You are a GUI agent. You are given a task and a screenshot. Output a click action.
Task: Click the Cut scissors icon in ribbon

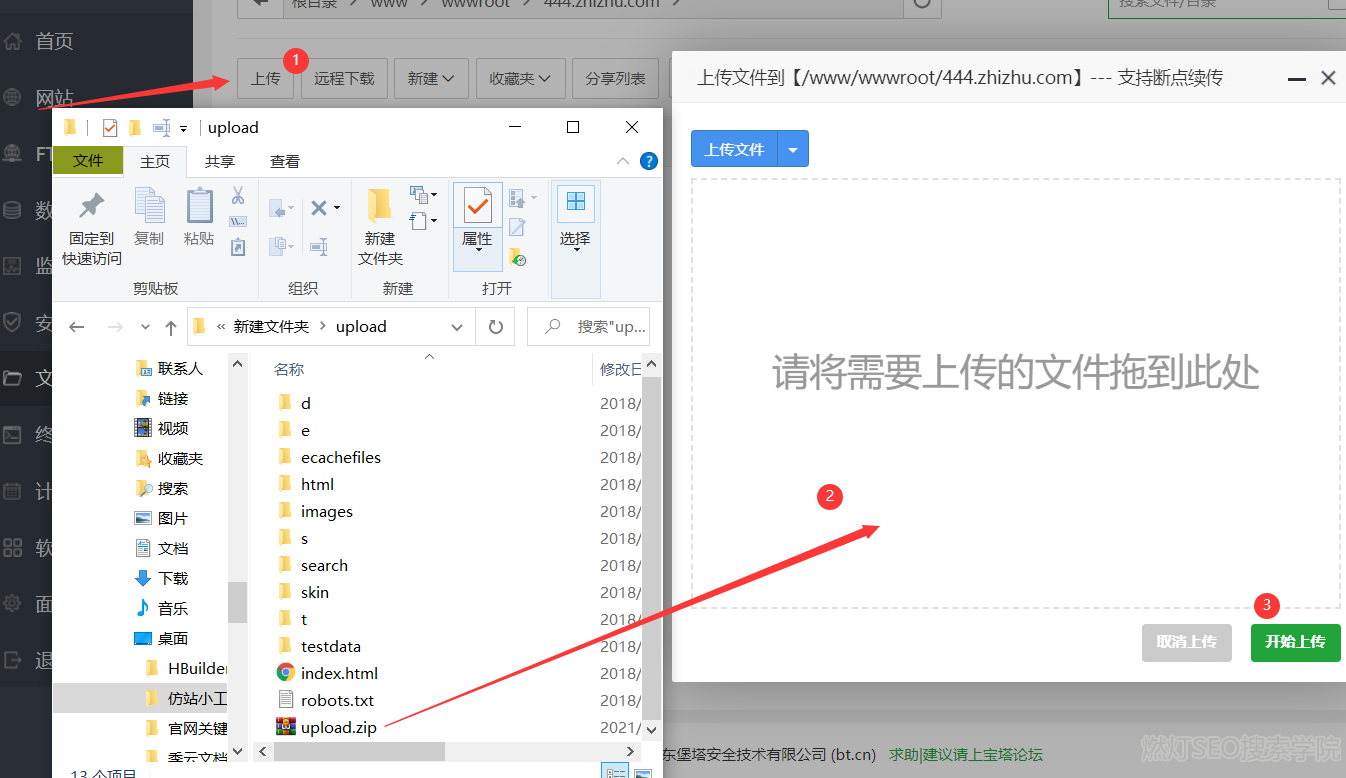pos(238,195)
